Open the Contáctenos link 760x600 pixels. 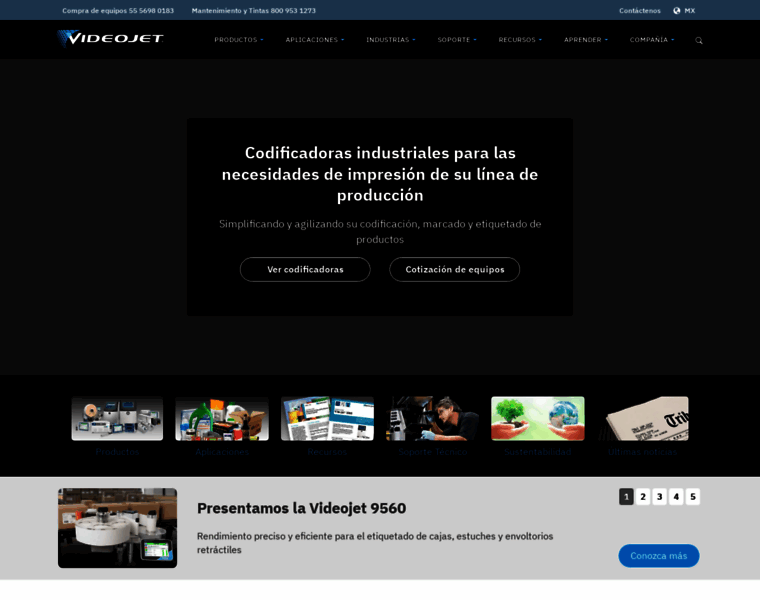tap(639, 11)
